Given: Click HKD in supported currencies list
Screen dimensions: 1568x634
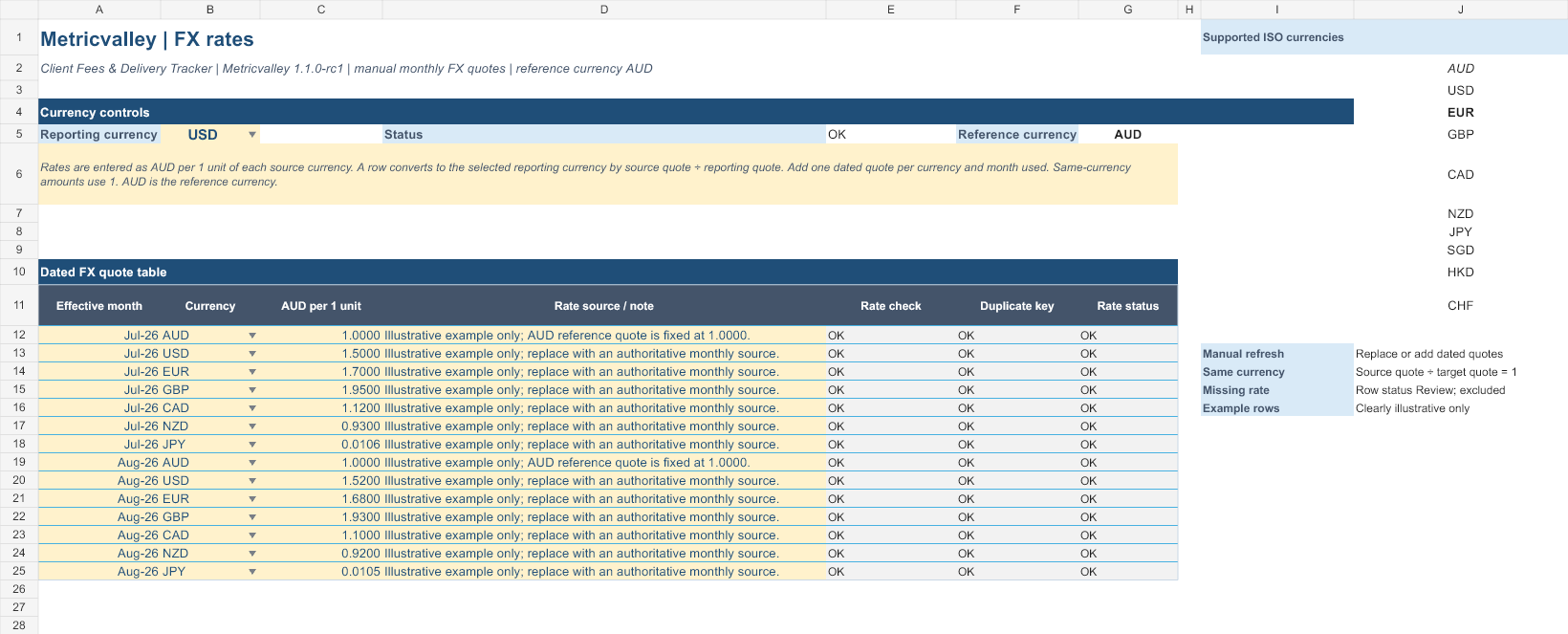Looking at the screenshot, I should point(1461,273).
